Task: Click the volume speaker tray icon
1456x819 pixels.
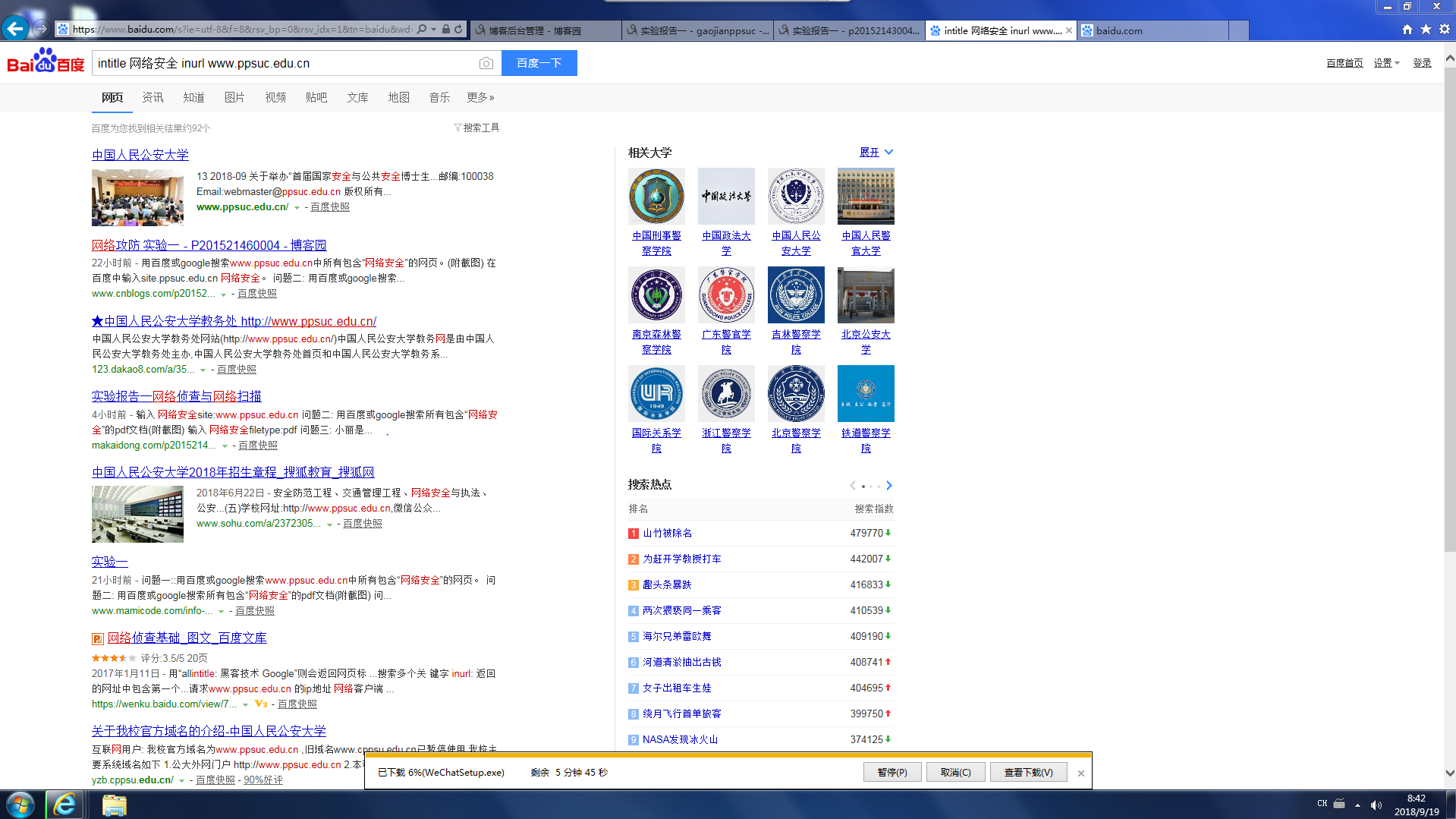Action: [1376, 805]
